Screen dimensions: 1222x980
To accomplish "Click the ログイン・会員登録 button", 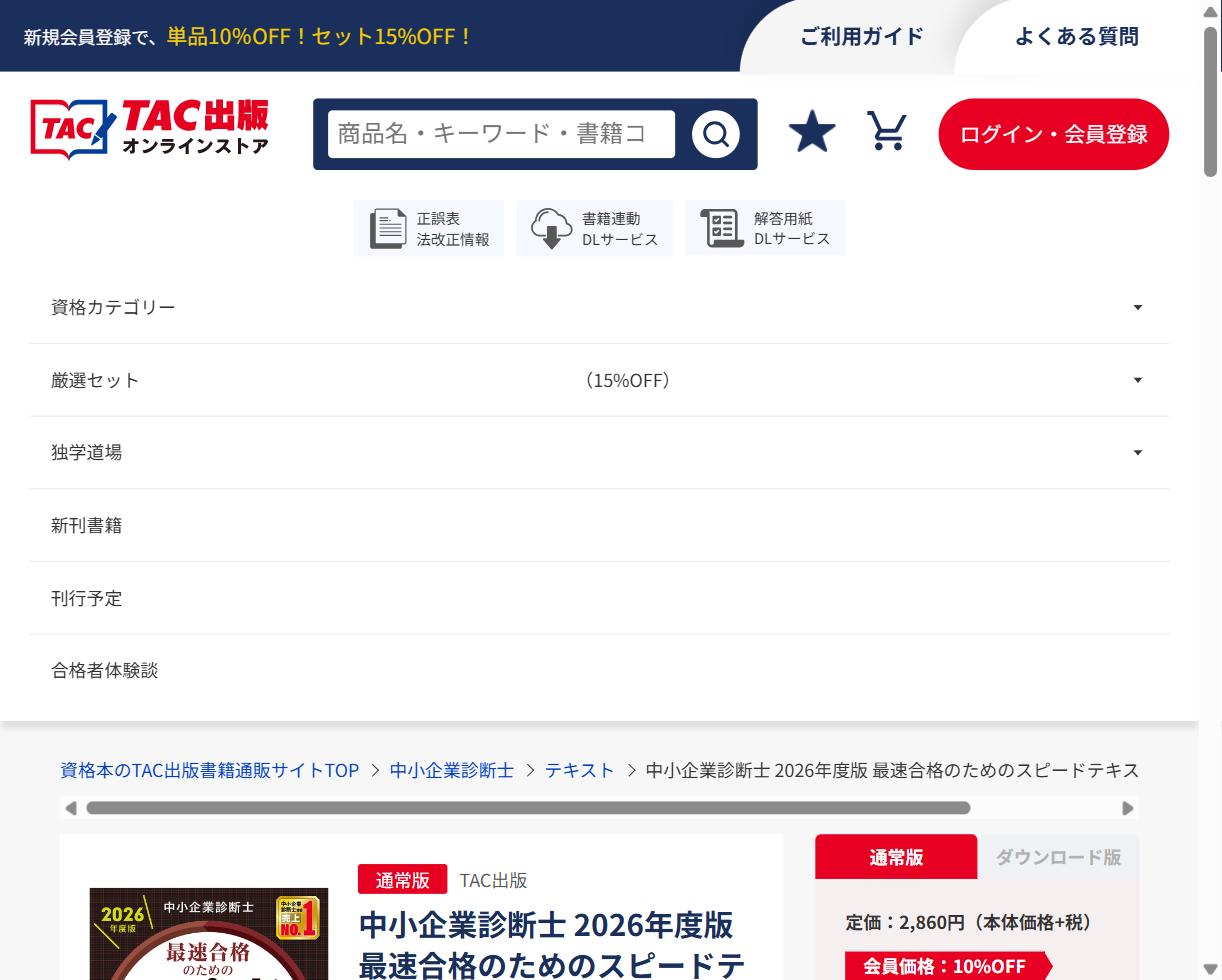I will [x=1053, y=134].
